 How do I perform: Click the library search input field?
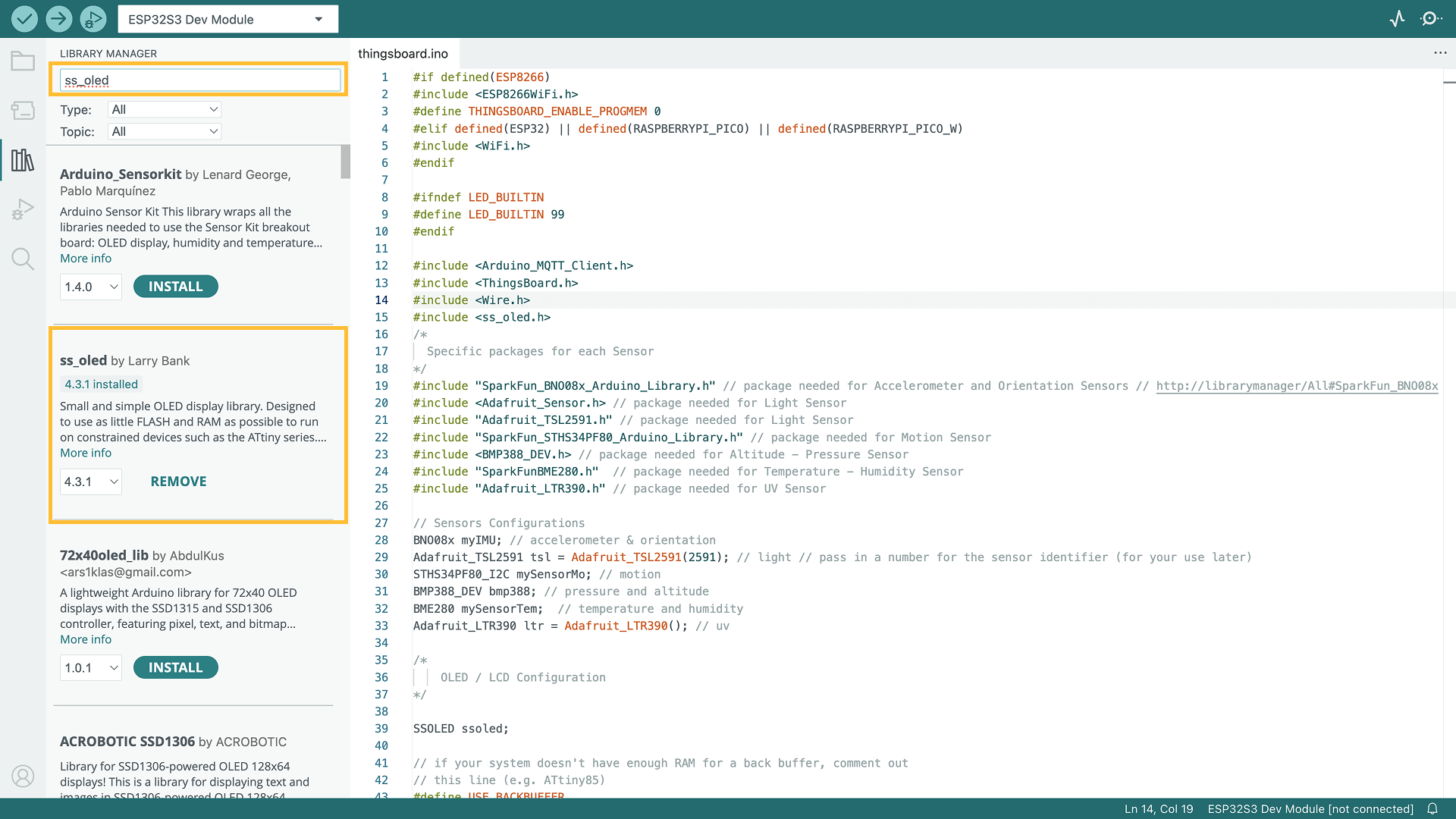[x=200, y=80]
